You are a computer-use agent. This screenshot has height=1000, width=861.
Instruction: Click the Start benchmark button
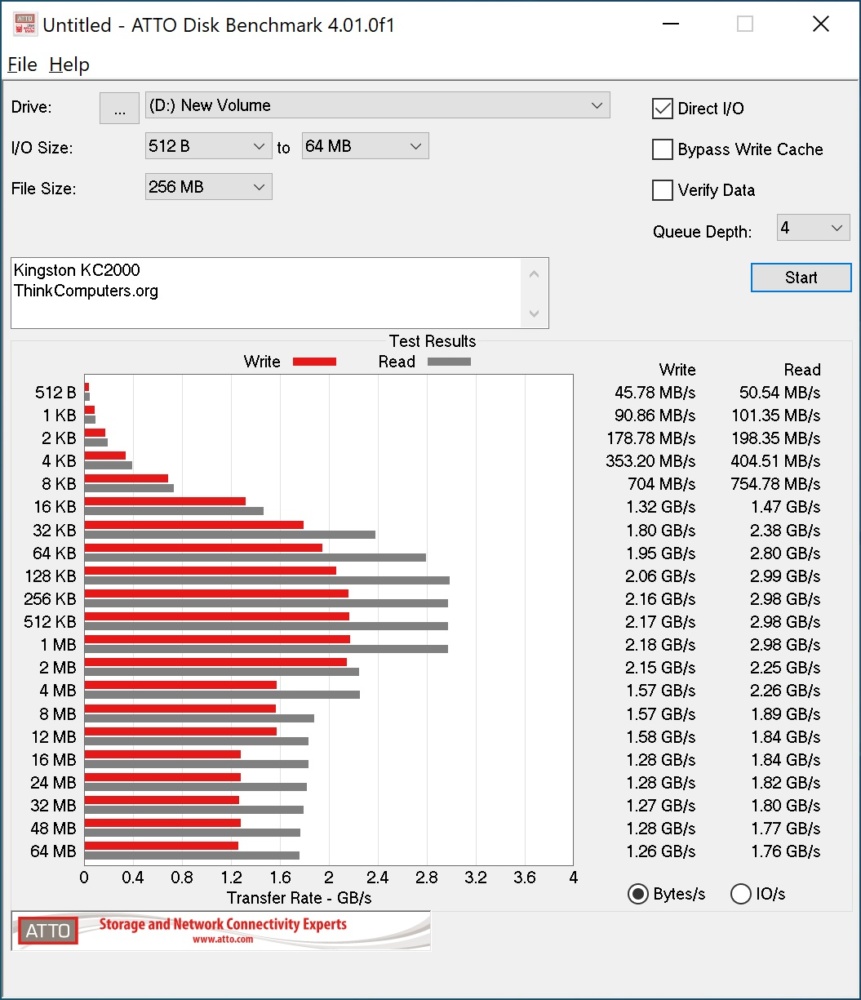[801, 277]
